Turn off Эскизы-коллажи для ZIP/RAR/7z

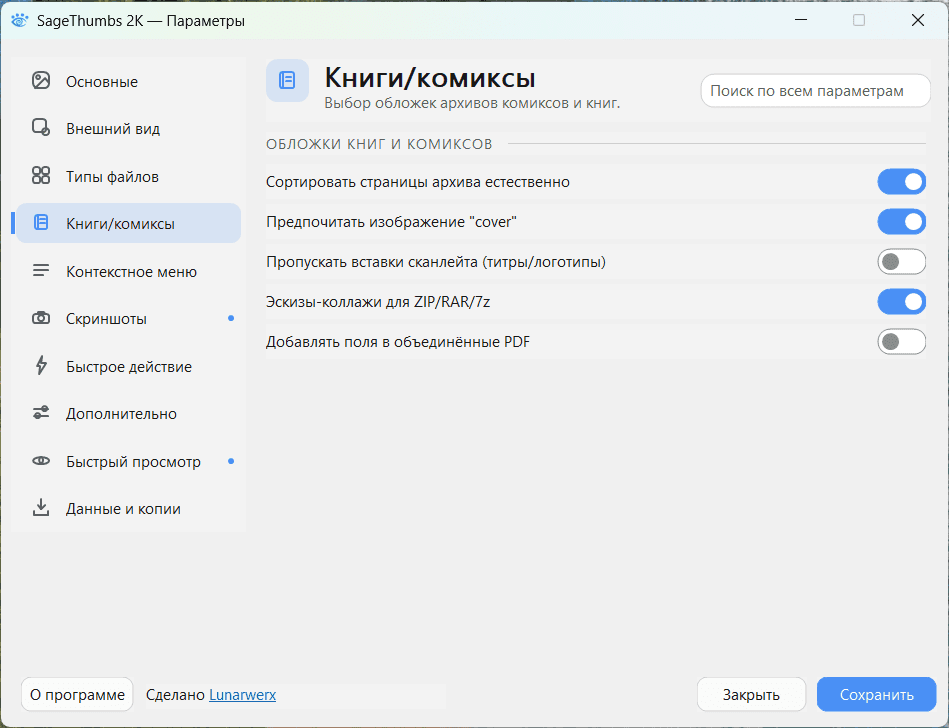pos(901,301)
